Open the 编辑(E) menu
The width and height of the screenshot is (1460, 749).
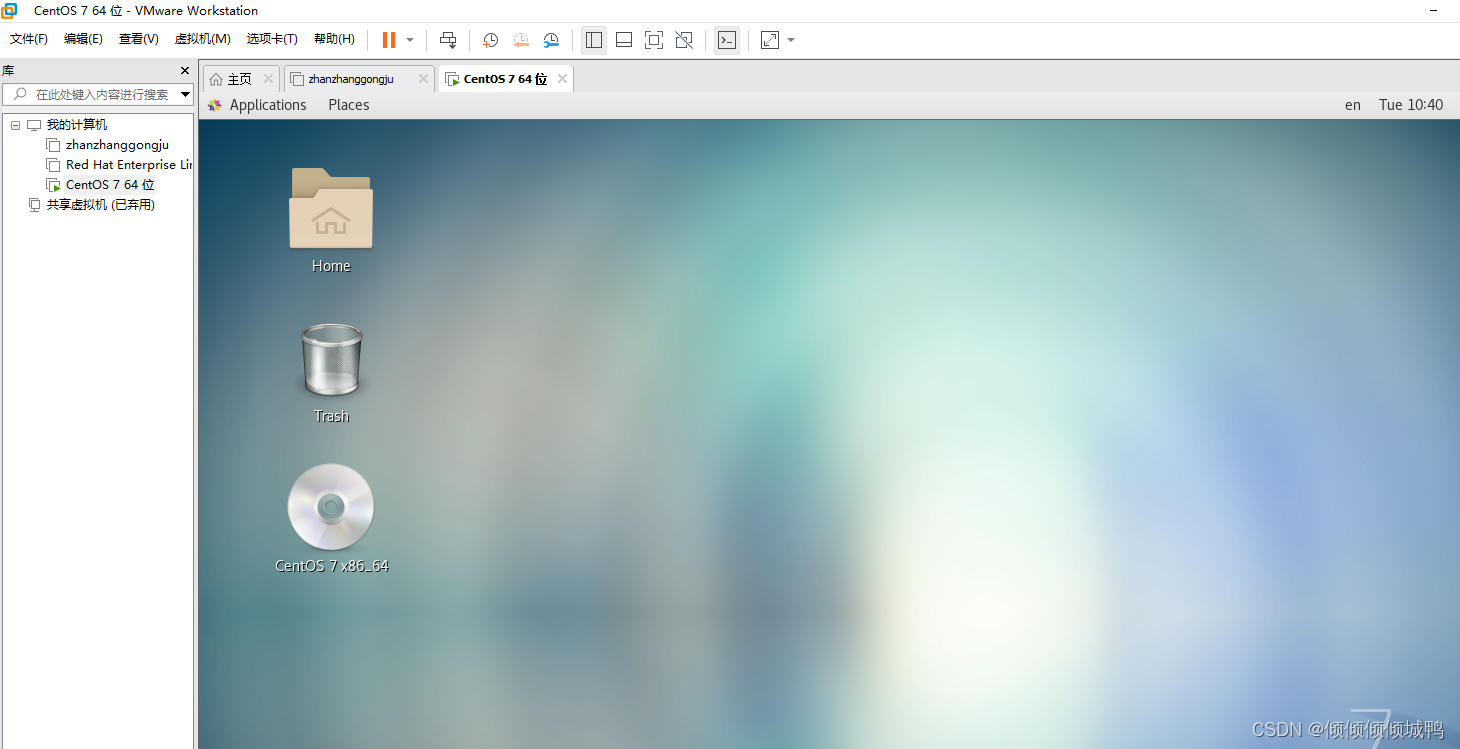83,39
